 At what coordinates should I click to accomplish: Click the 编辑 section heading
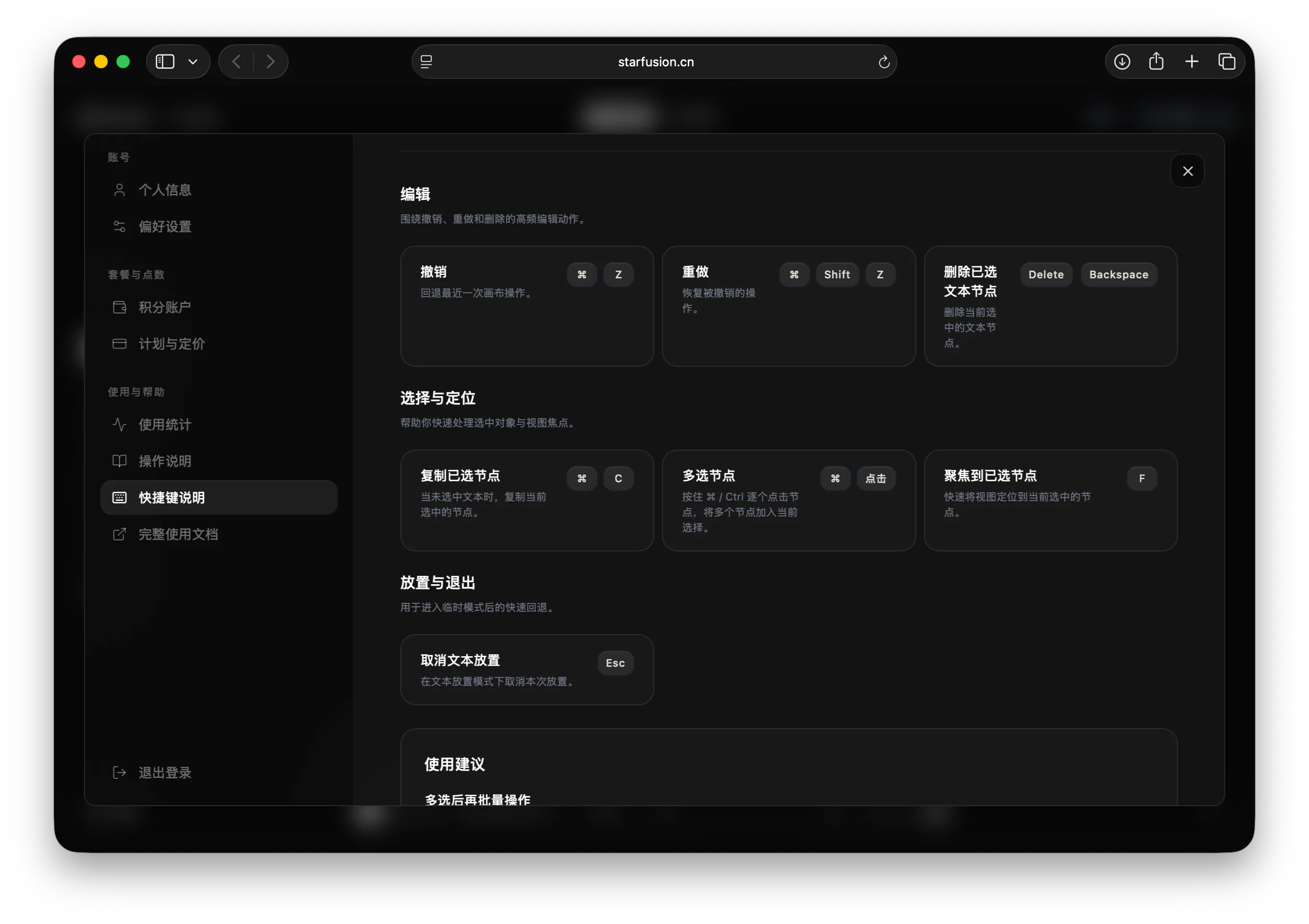pos(415,194)
